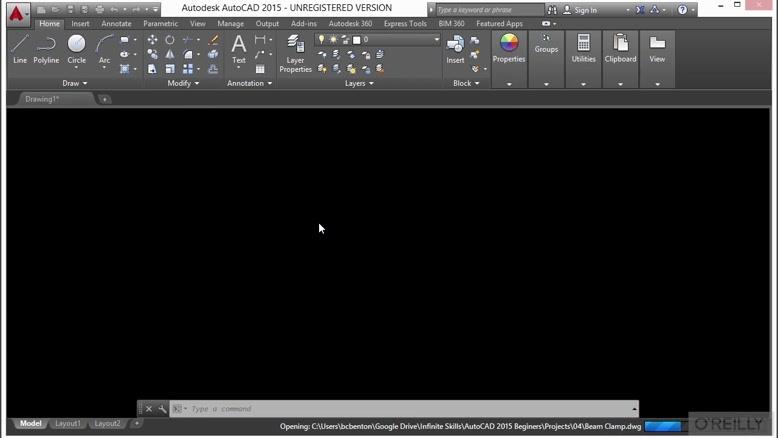Click the Array tool icon
Image resolution: width=778 pixels, height=438 pixels.
coord(188,69)
